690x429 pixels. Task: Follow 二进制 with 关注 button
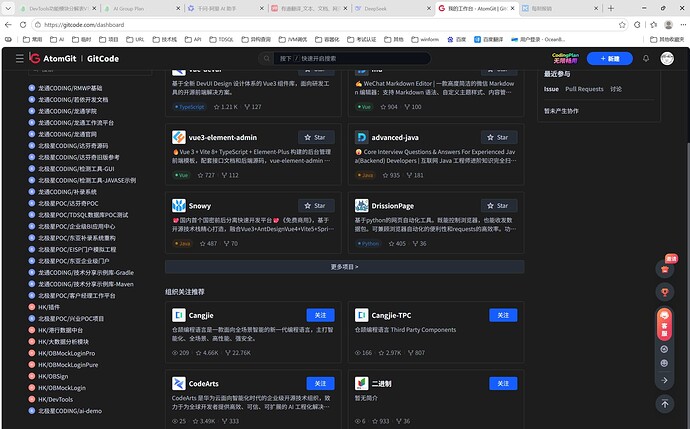(x=503, y=383)
